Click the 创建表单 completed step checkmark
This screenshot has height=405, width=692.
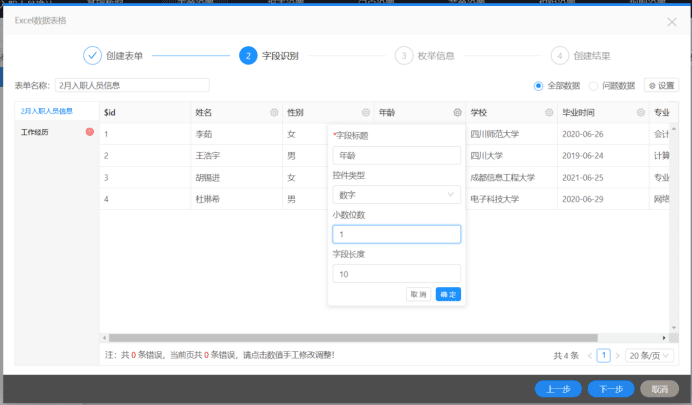coord(92,56)
